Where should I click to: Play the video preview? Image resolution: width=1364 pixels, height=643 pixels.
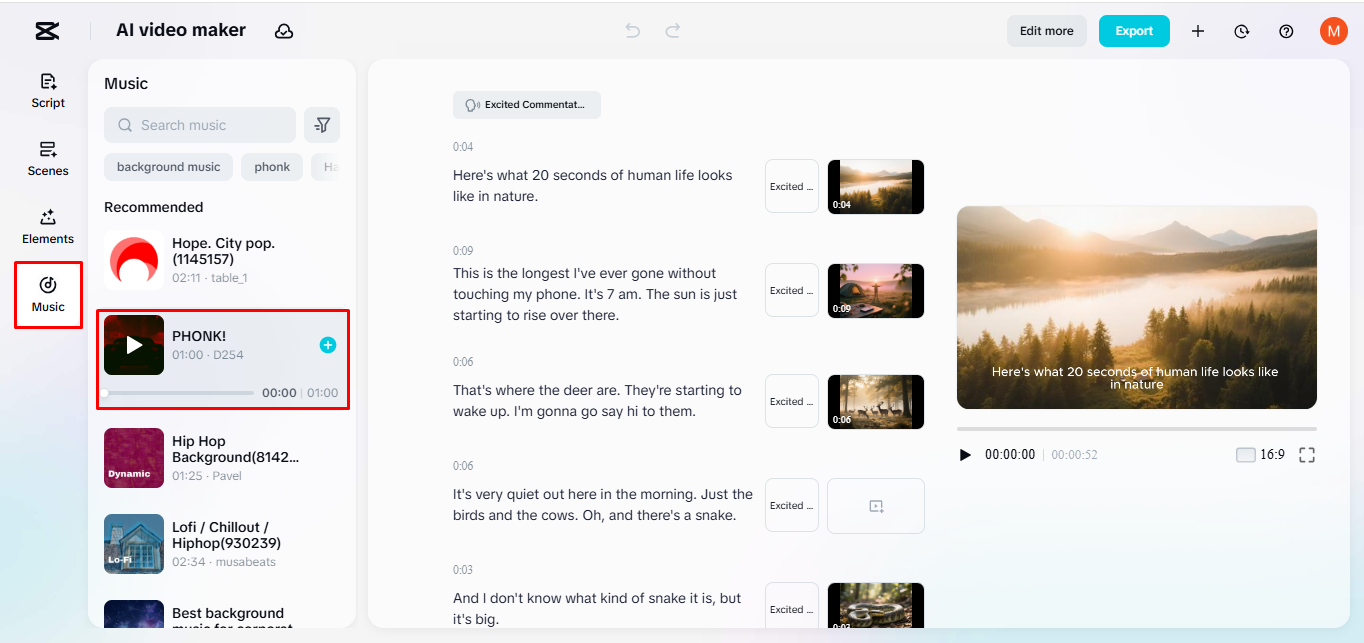[x=964, y=454]
